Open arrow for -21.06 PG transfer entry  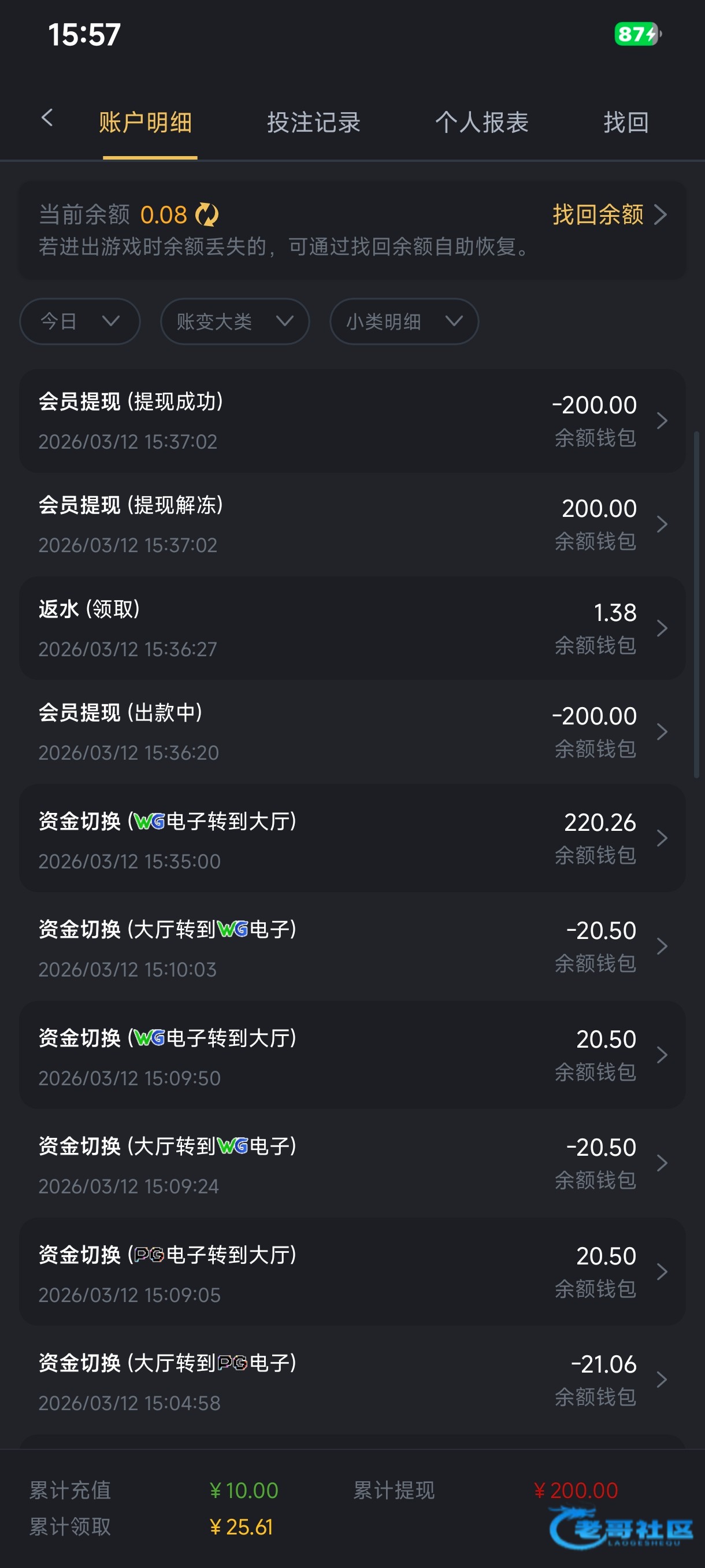tap(662, 1380)
